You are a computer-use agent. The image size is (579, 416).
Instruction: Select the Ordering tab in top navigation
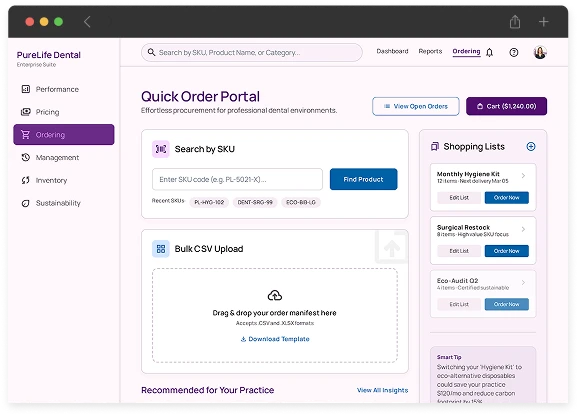(466, 51)
